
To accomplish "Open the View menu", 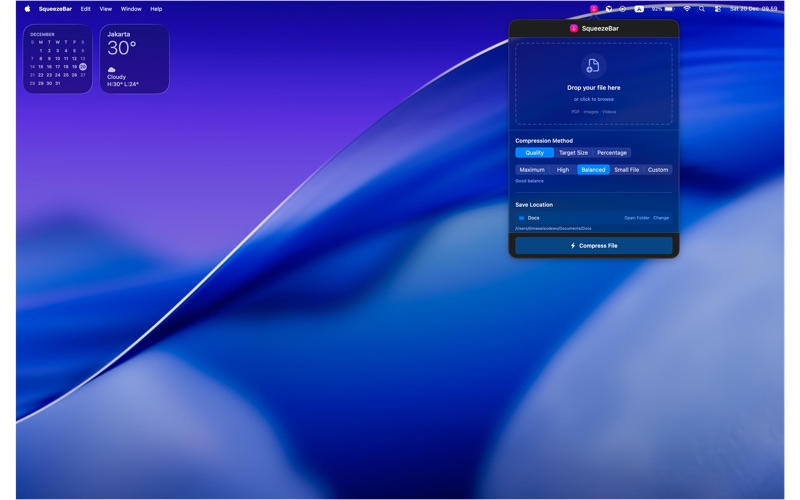I will [x=106, y=9].
